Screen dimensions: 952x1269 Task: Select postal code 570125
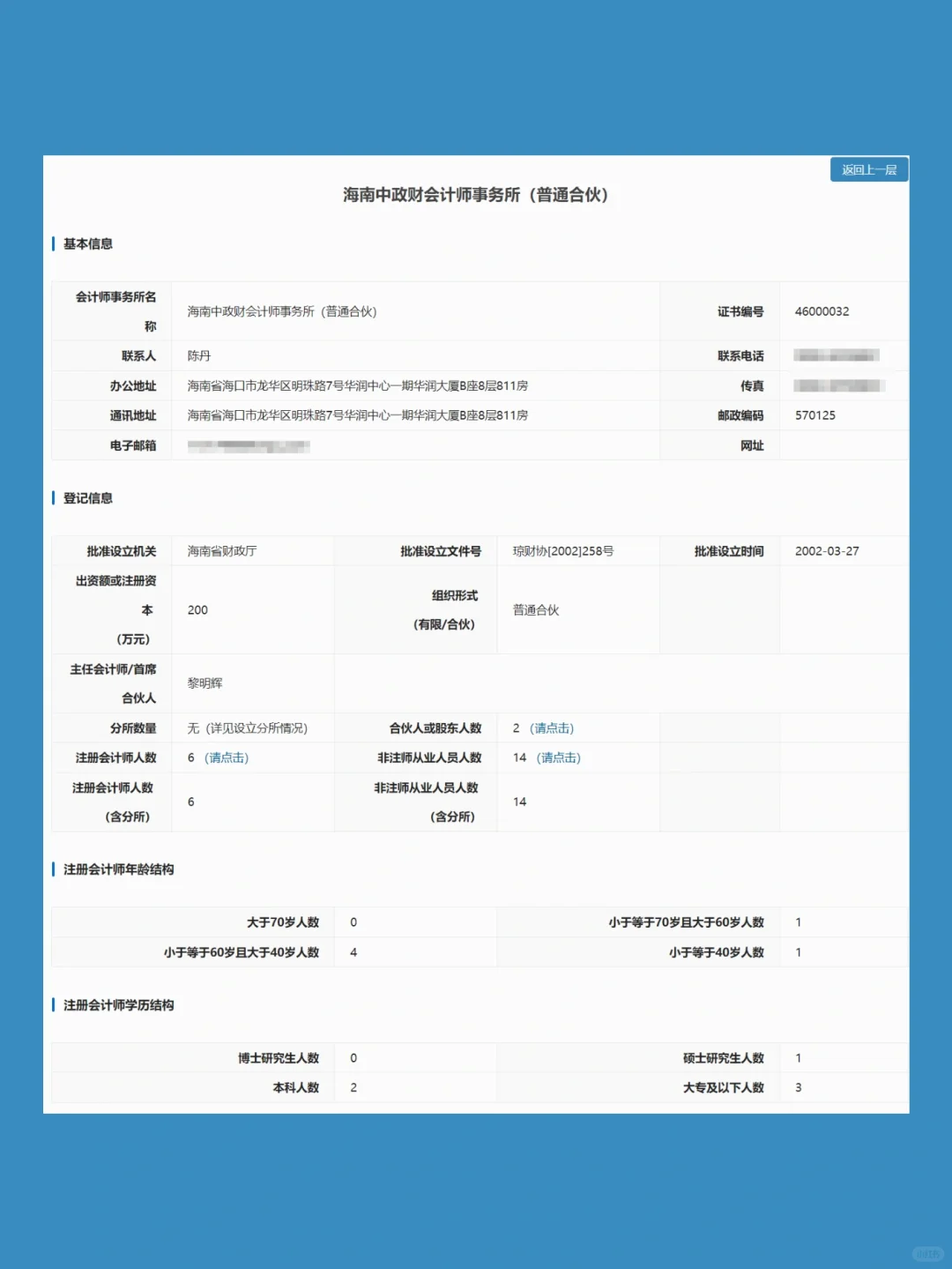[815, 415]
